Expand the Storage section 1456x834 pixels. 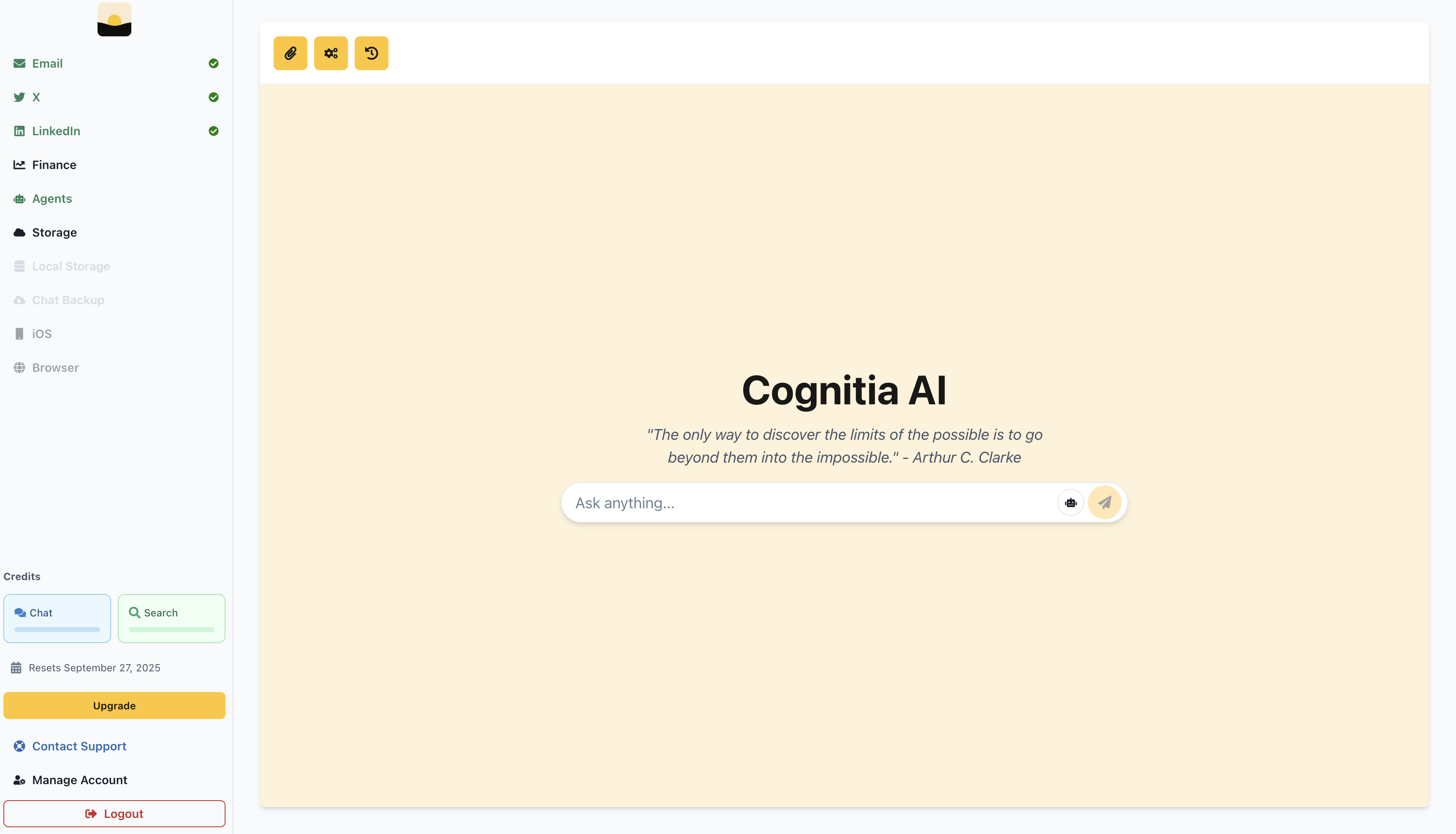coord(54,232)
